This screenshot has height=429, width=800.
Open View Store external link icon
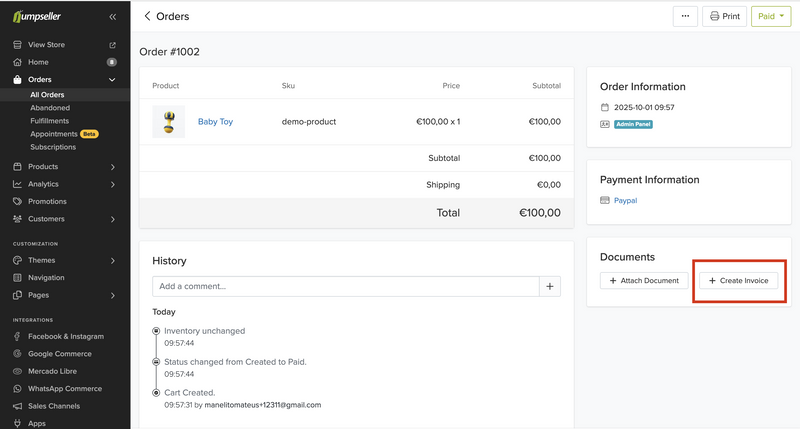(112, 45)
